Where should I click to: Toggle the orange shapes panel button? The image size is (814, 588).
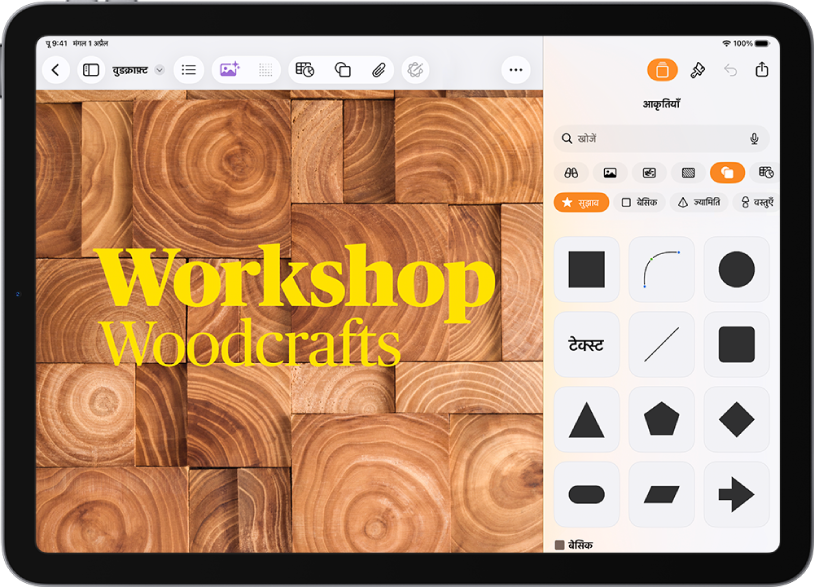(x=662, y=70)
